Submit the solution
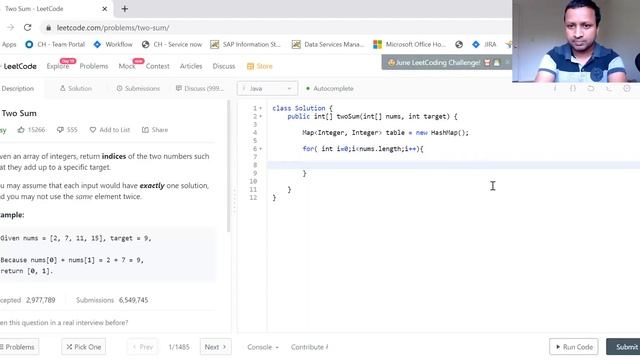Viewport: 640px width, 360px height. [624, 347]
